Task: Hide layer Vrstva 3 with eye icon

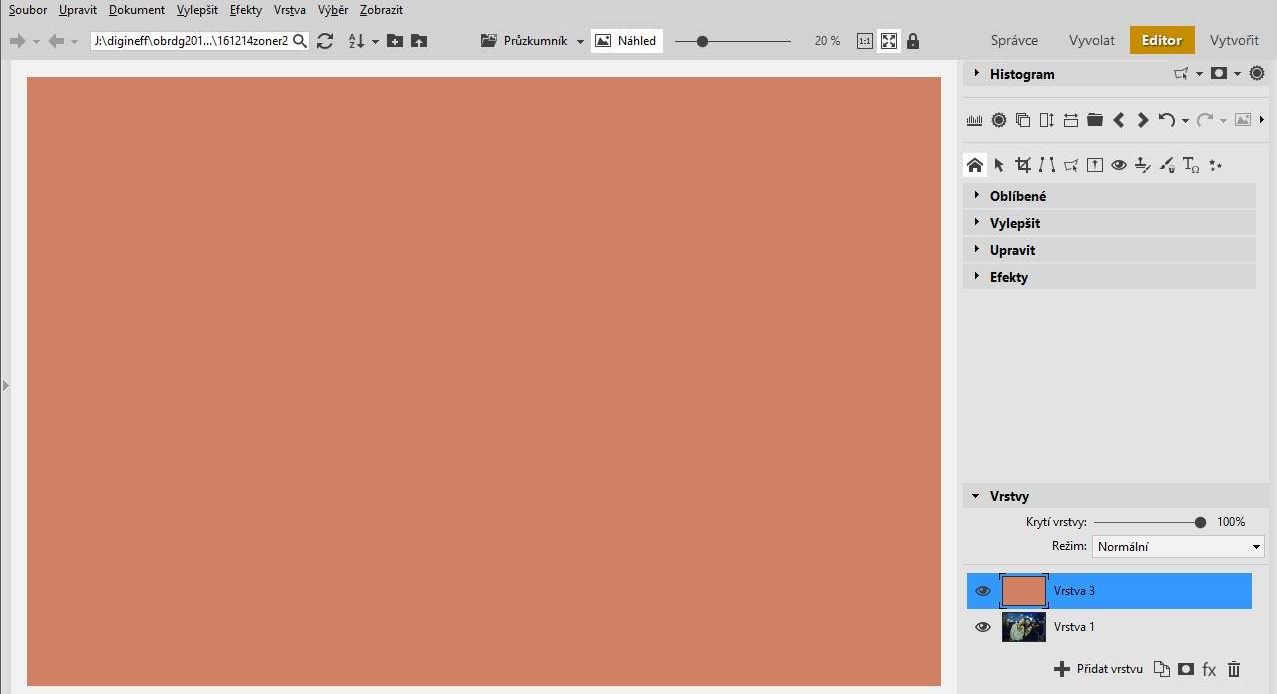Action: click(983, 591)
